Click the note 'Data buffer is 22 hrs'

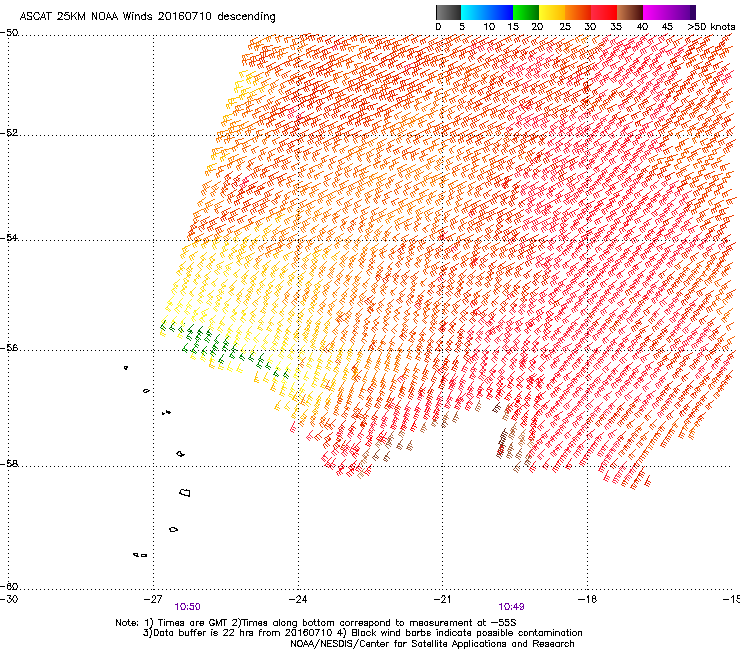click(x=202, y=633)
